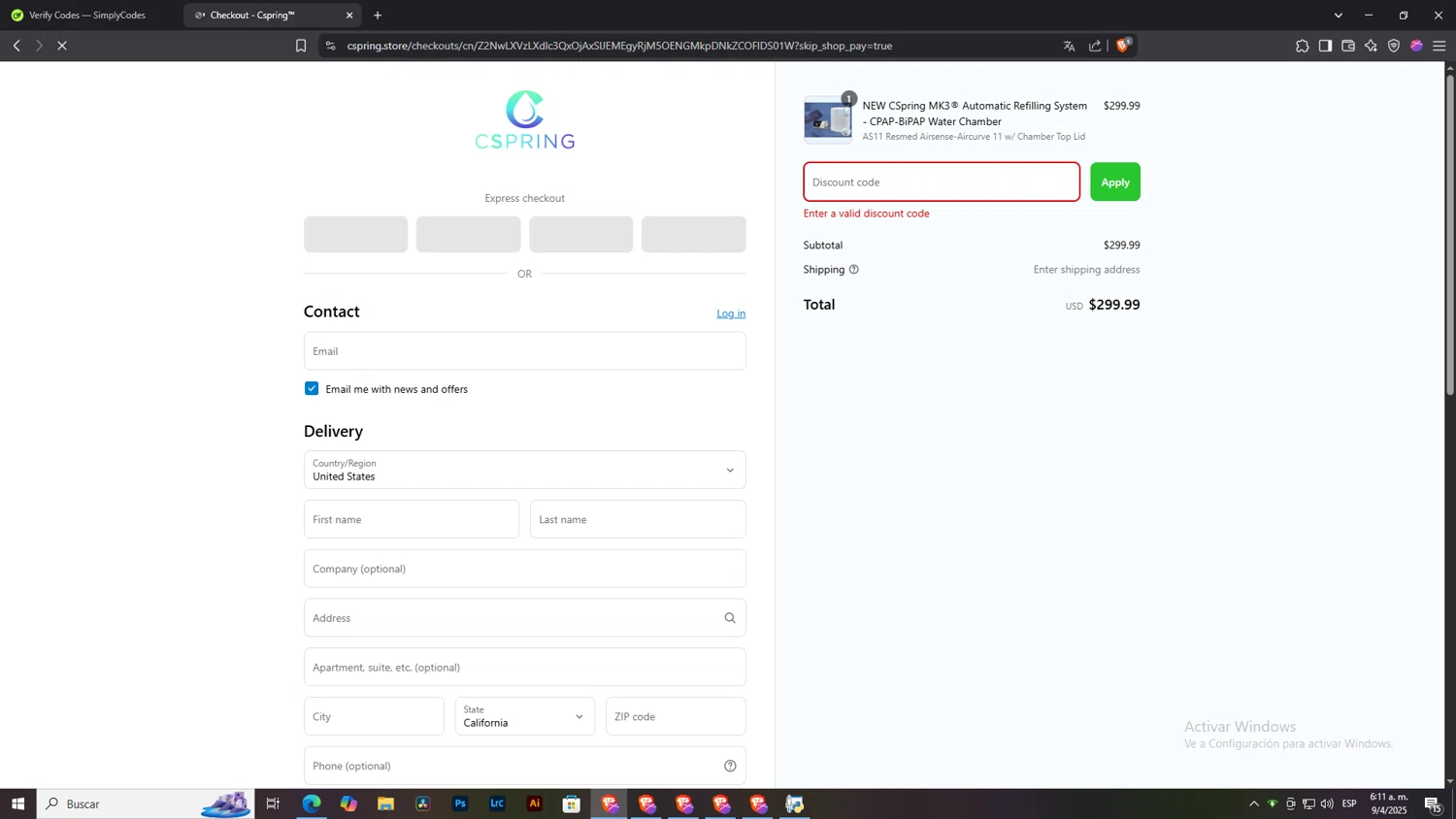Viewport: 1456px width, 819px height.
Task: Click the Company (optional) field
Action: pyautogui.click(x=525, y=569)
